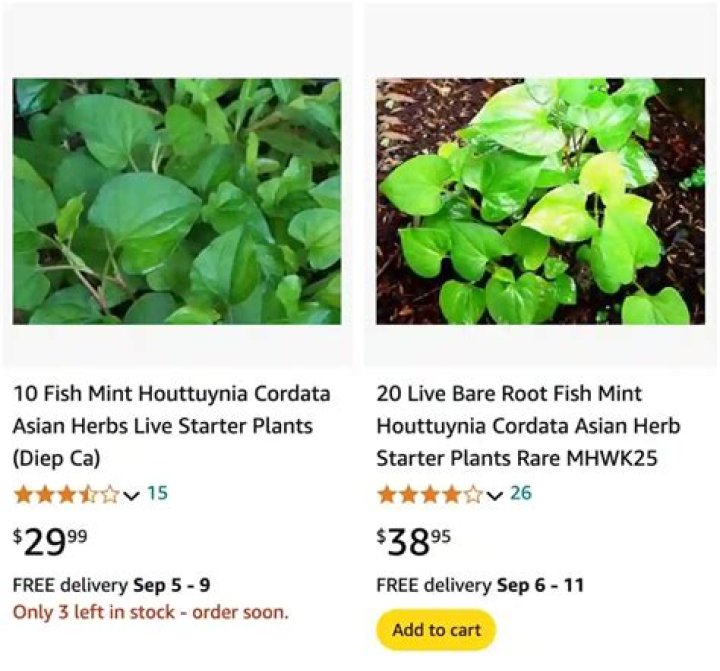Expand rating breakdown chevron beside 26 reviews
The image size is (720, 671).
pyautogui.click(x=495, y=495)
